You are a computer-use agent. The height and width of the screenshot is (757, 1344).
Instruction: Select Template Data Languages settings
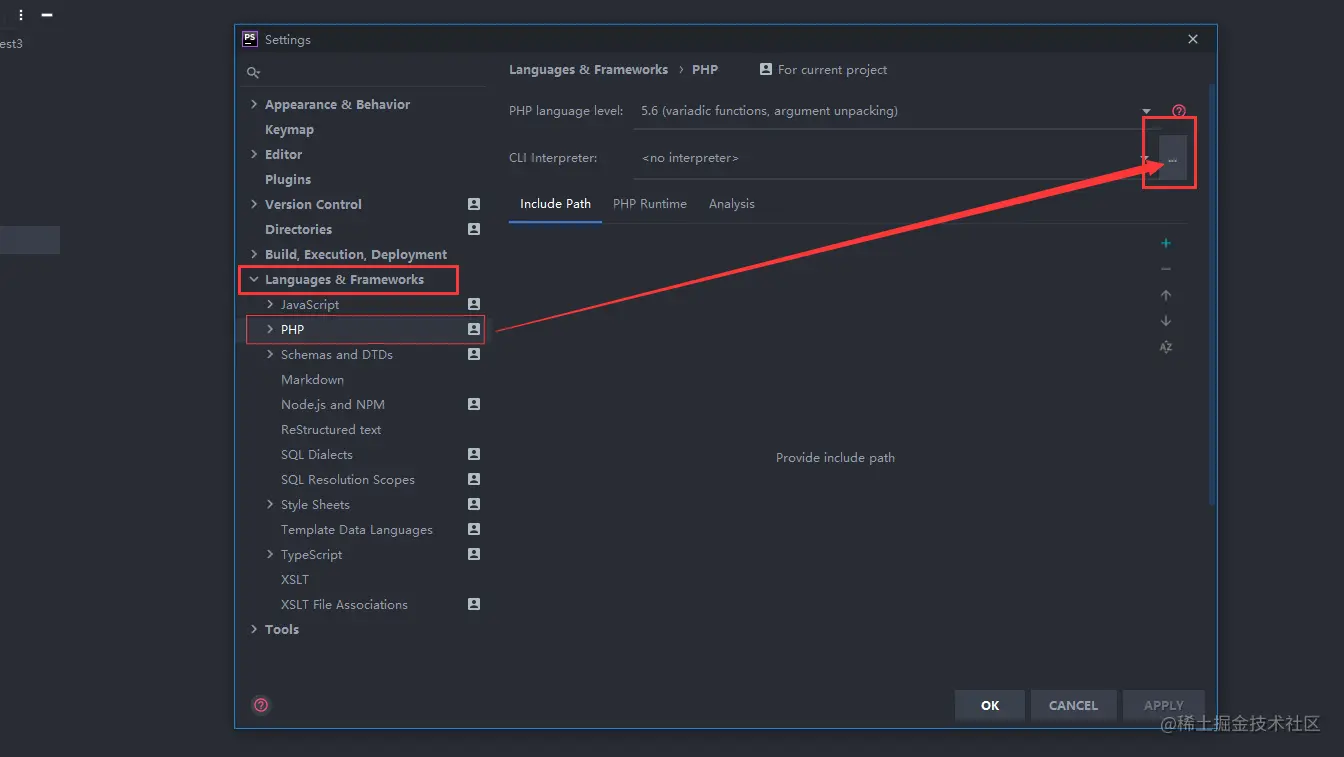(x=357, y=529)
